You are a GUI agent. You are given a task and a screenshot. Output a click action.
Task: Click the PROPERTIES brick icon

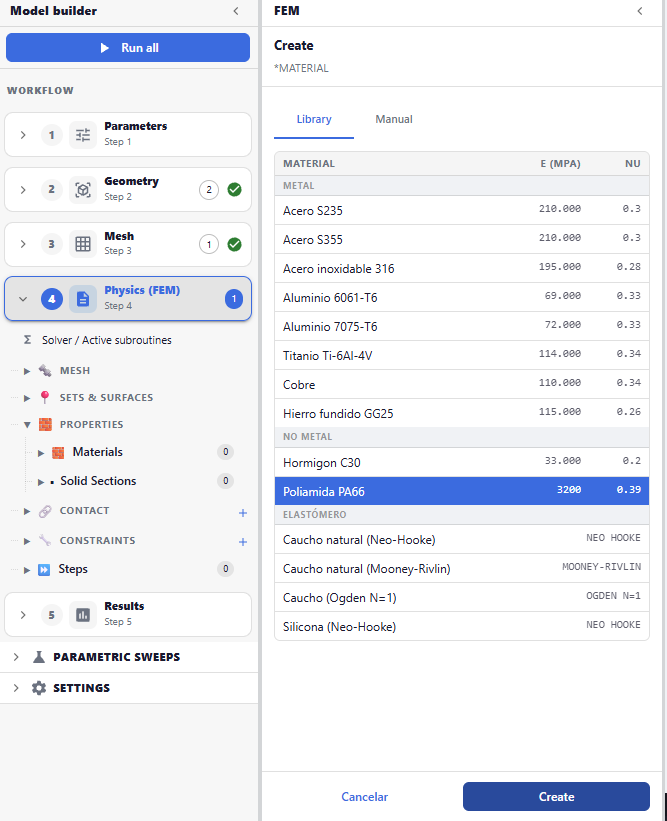46,424
